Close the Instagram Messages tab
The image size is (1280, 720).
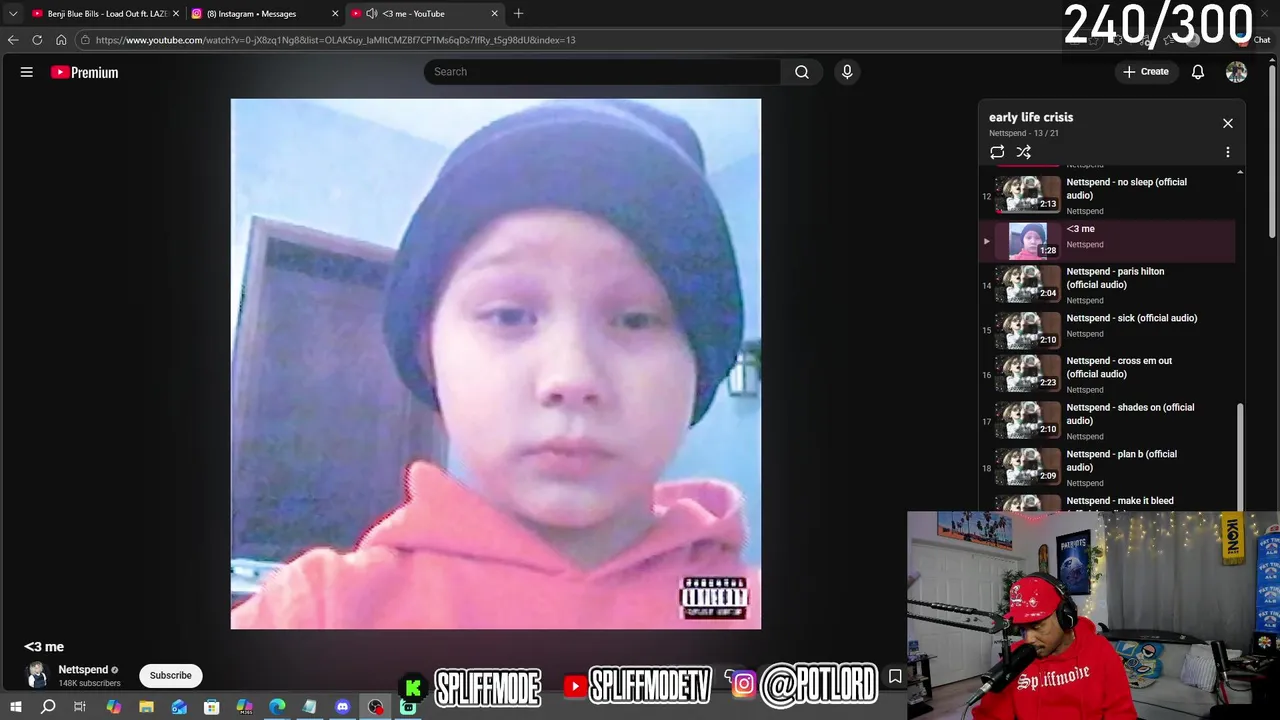[x=335, y=14]
